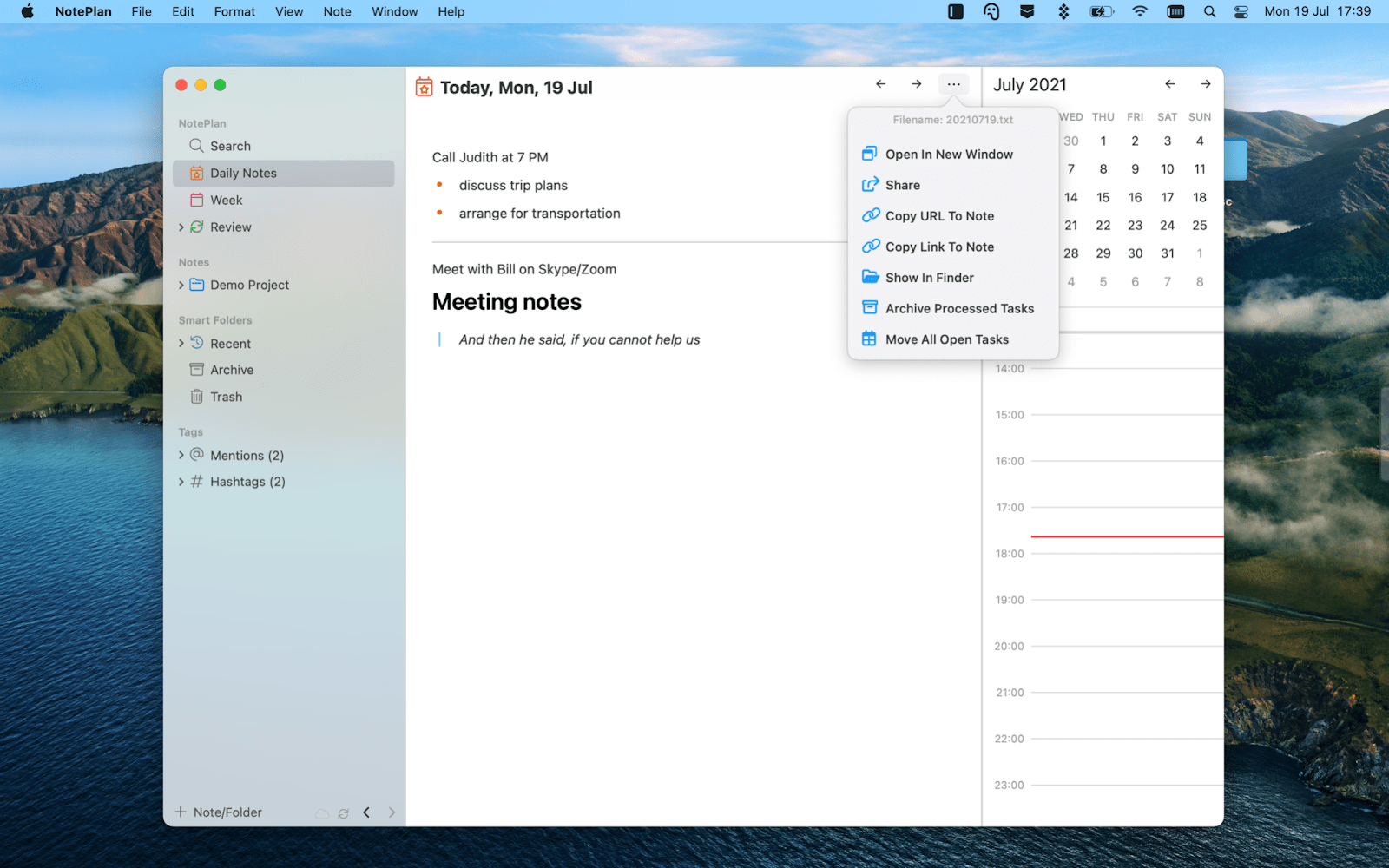Select July 16 in the calendar
This screenshot has width=1389, height=868.
1135,197
